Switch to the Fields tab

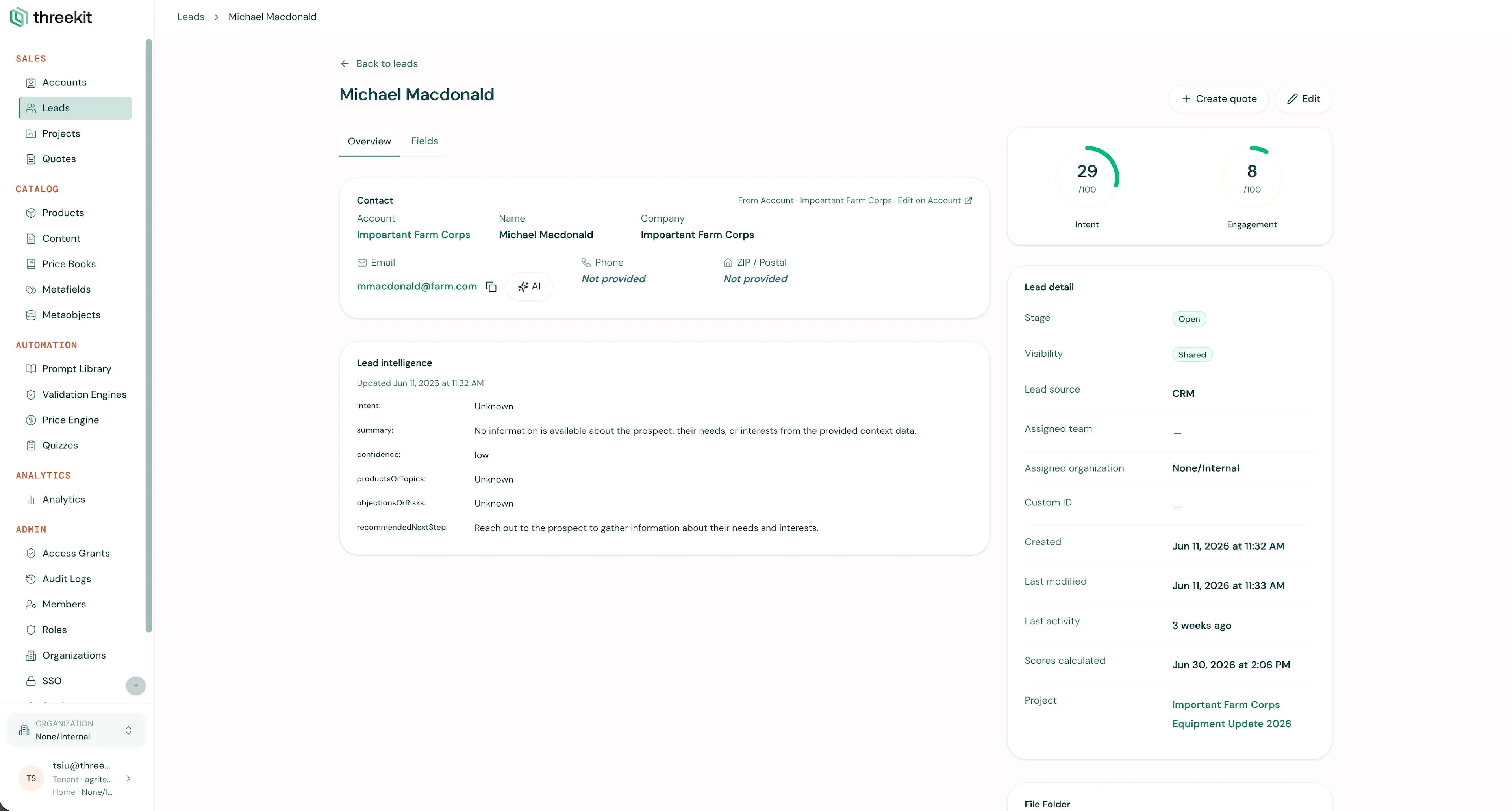pos(424,141)
